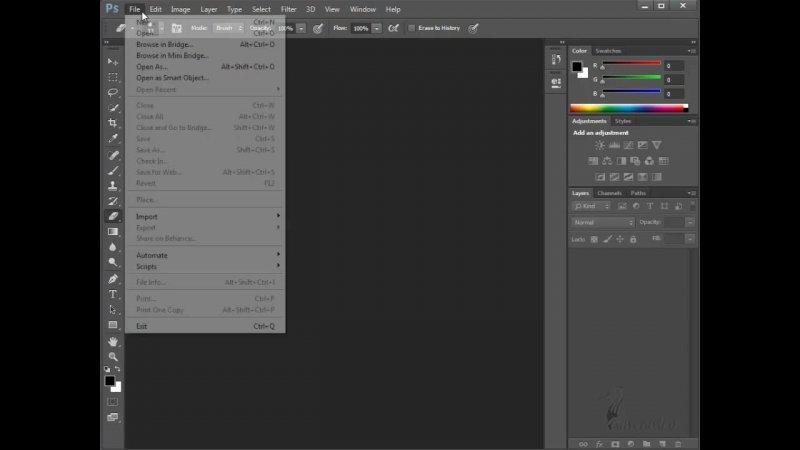This screenshot has width=800, height=450.
Task: Click the red R value field
Action: (x=674, y=66)
